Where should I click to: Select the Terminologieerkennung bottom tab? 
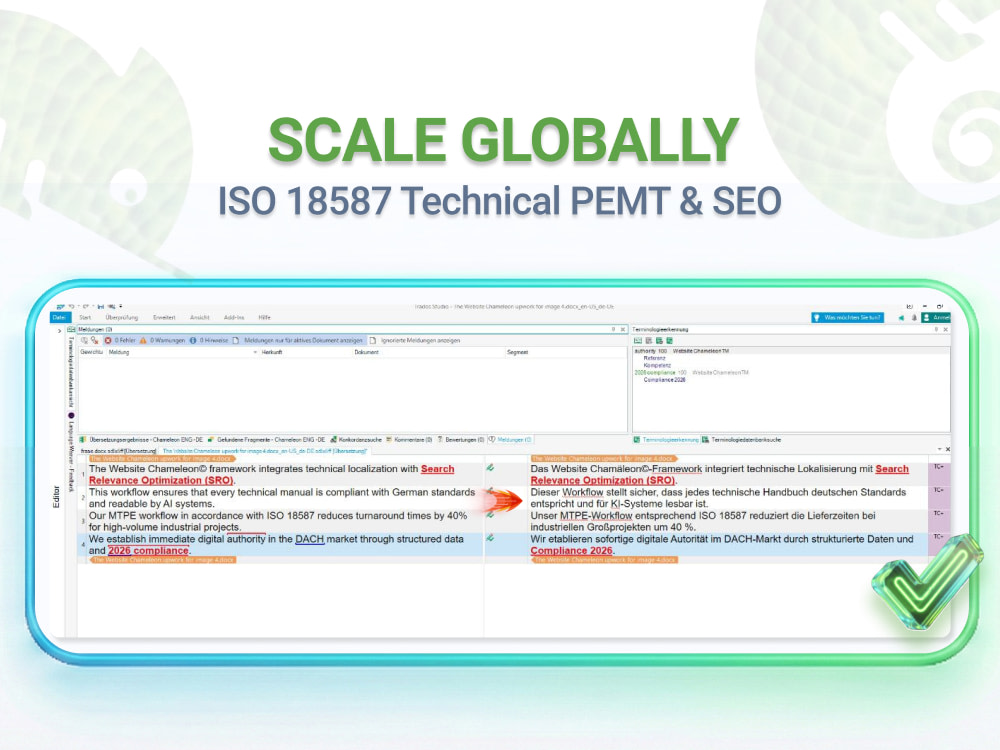(x=666, y=439)
